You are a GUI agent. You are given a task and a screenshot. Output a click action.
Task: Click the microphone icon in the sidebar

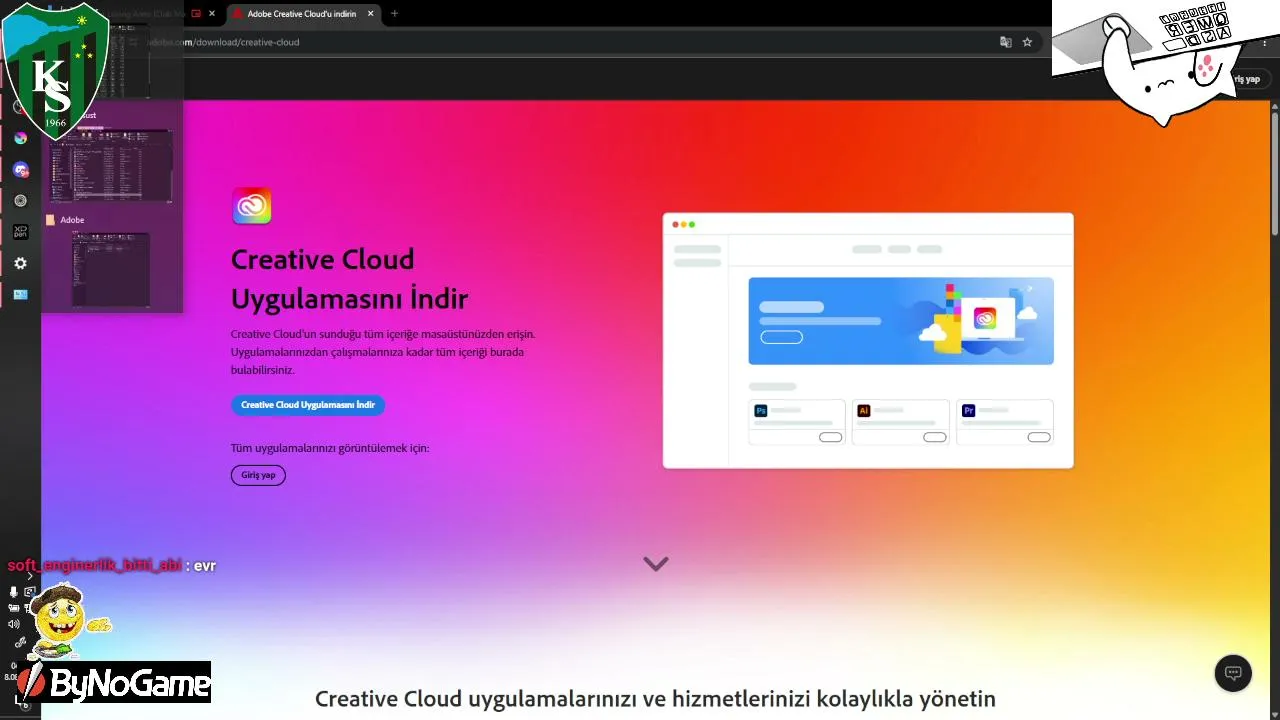click(14, 592)
